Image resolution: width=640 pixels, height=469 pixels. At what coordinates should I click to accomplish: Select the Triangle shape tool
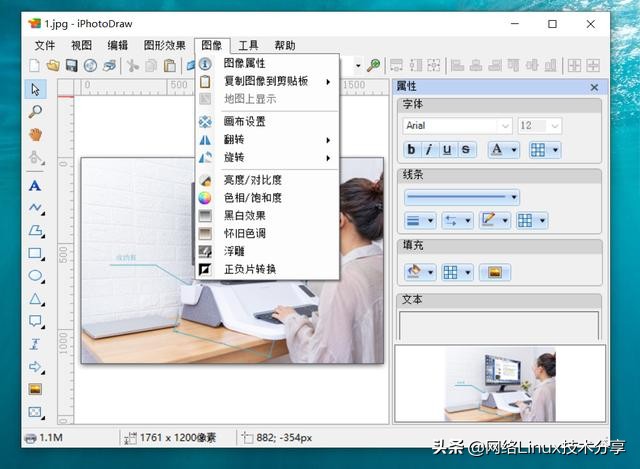36,299
